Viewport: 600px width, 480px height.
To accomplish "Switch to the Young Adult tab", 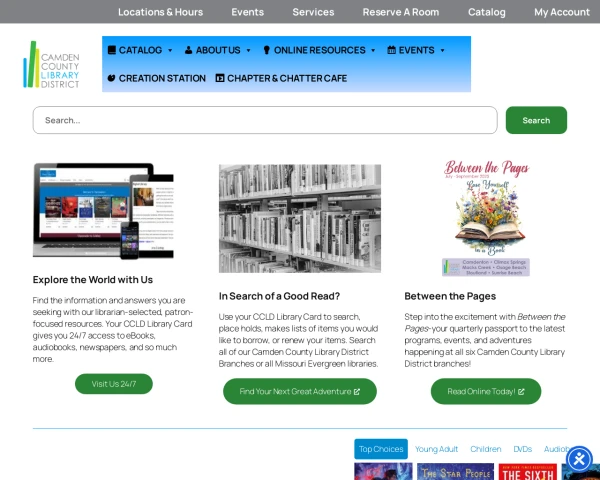I will tap(437, 449).
